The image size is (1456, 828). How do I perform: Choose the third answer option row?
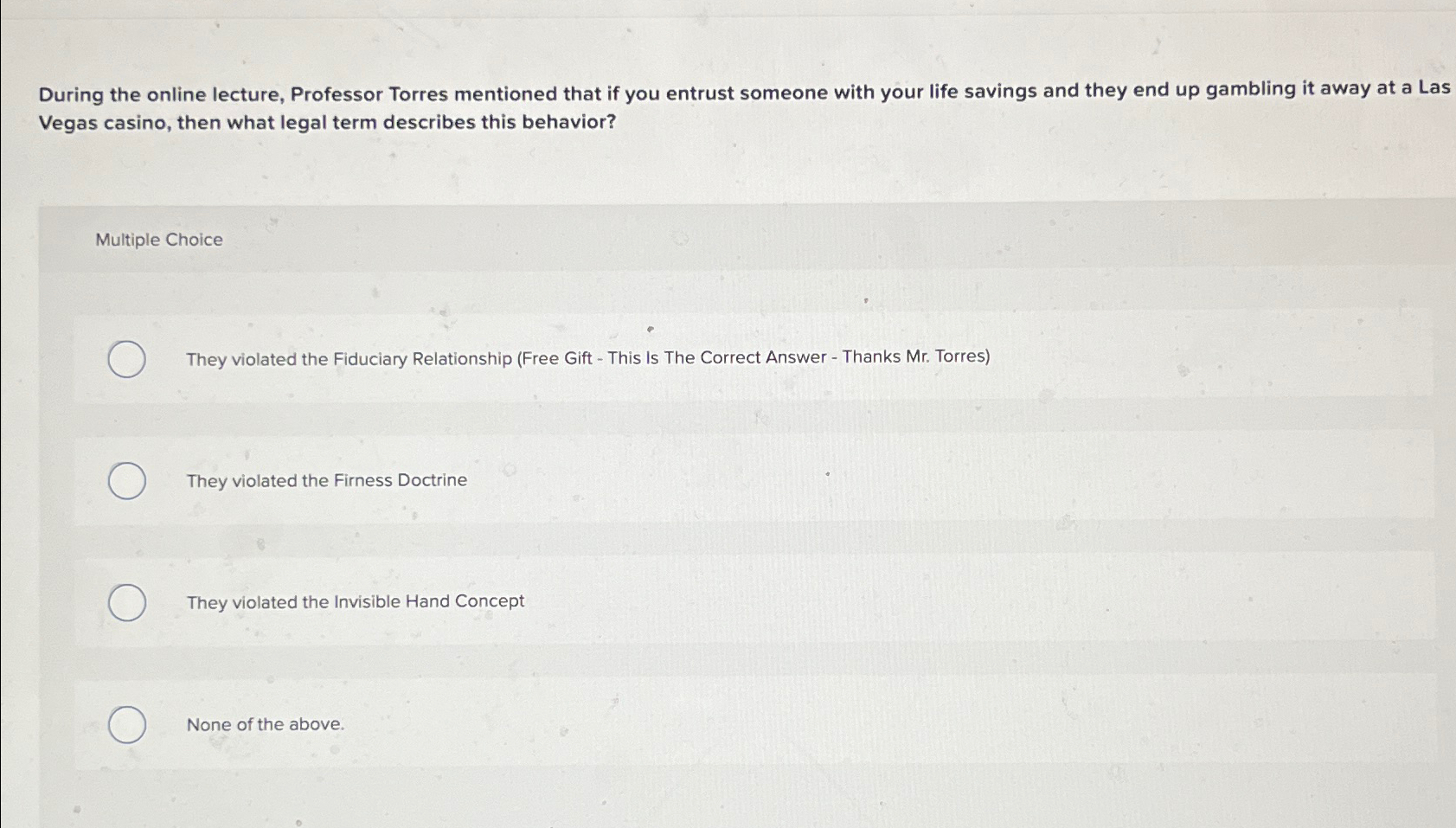(753, 603)
